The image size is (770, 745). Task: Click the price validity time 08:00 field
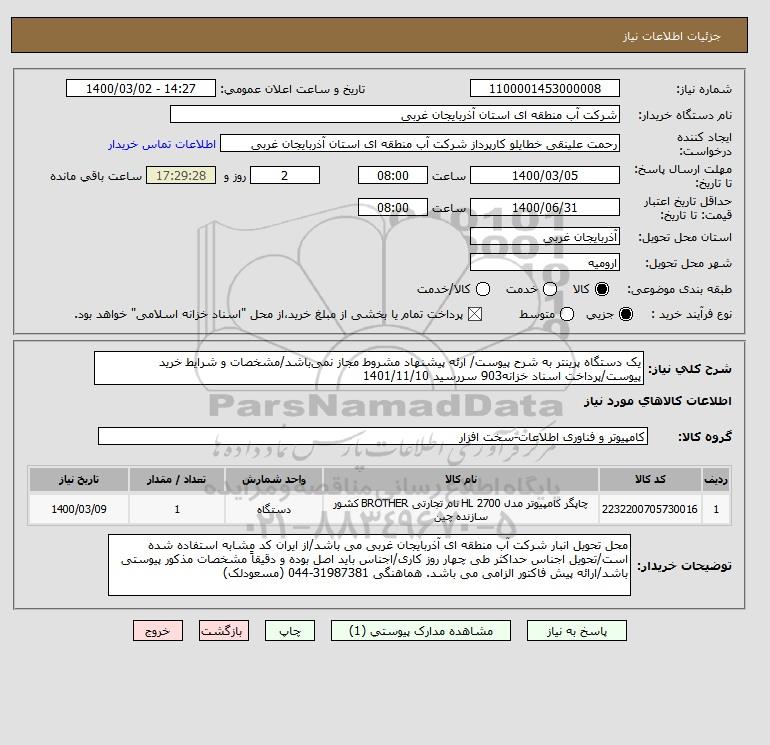click(x=393, y=207)
